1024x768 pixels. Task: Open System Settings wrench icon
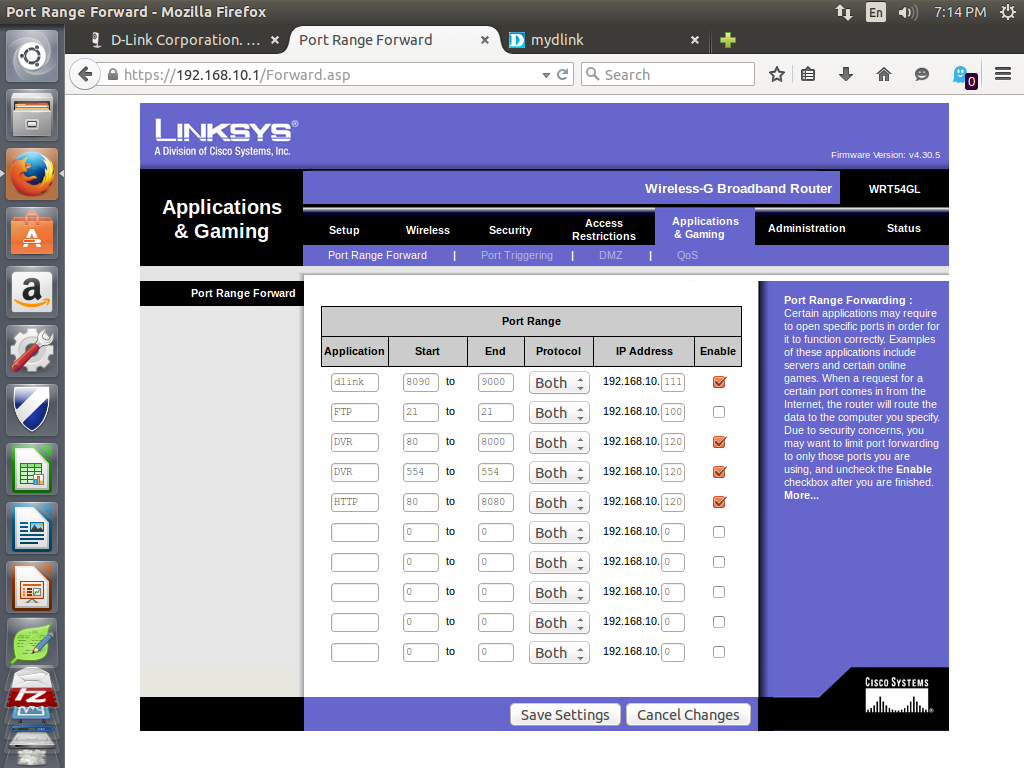click(x=32, y=351)
